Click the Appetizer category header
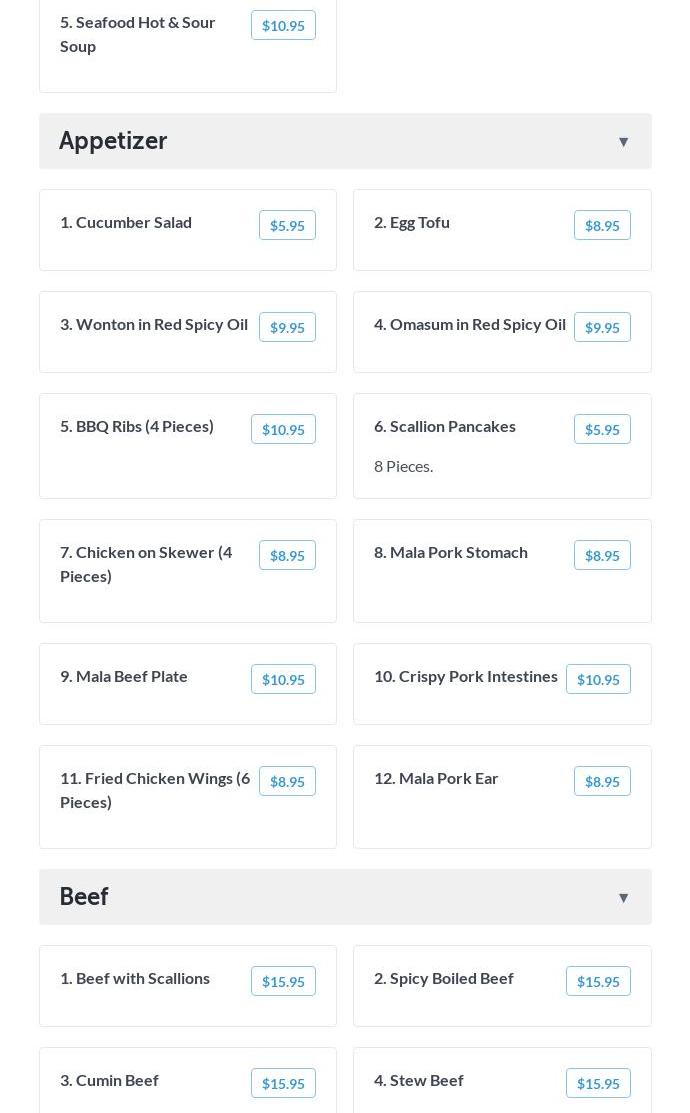Image resolution: width=690 pixels, height=1113 pixels. [x=114, y=141]
